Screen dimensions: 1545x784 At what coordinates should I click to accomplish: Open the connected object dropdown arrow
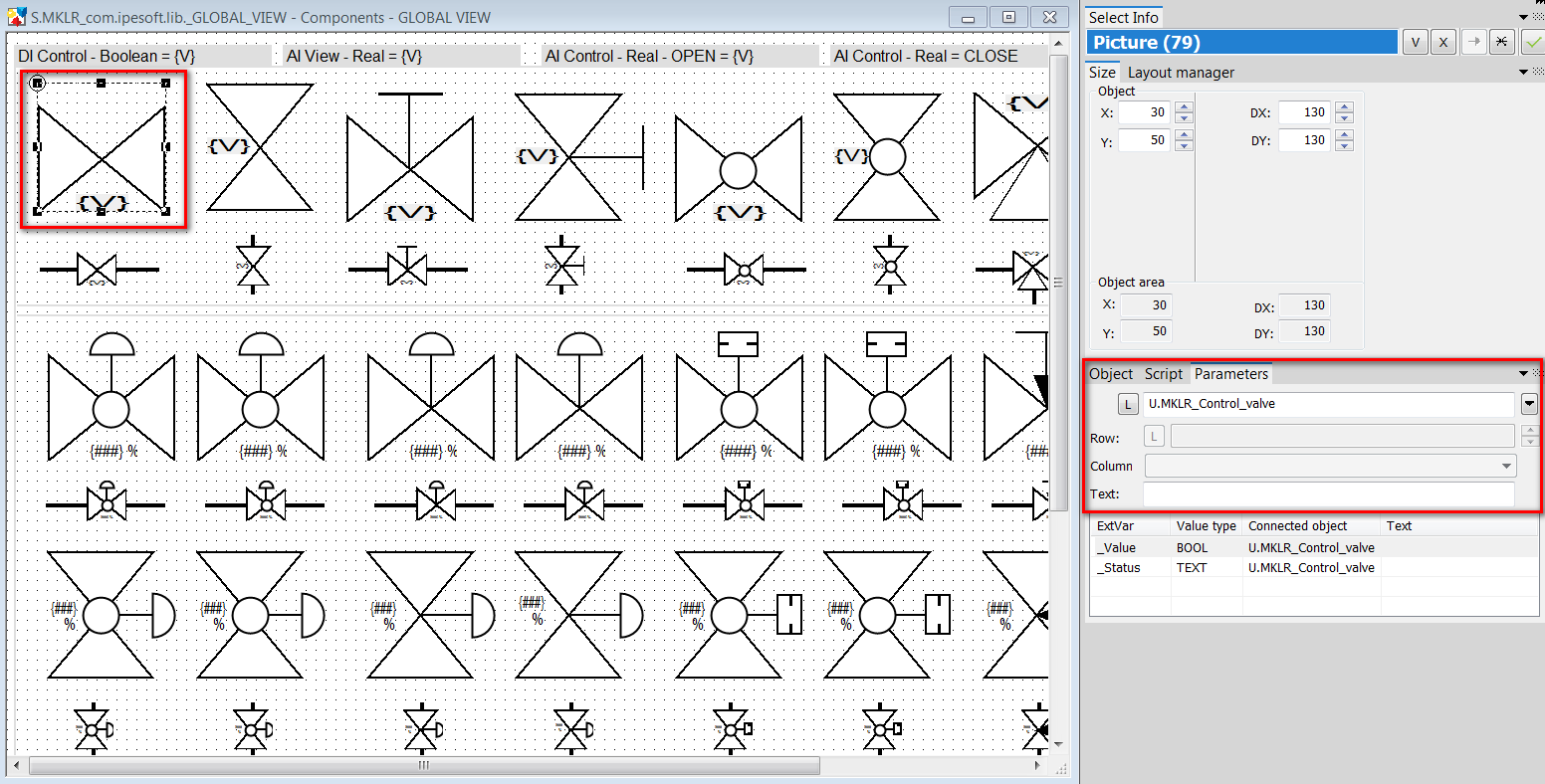1529,404
